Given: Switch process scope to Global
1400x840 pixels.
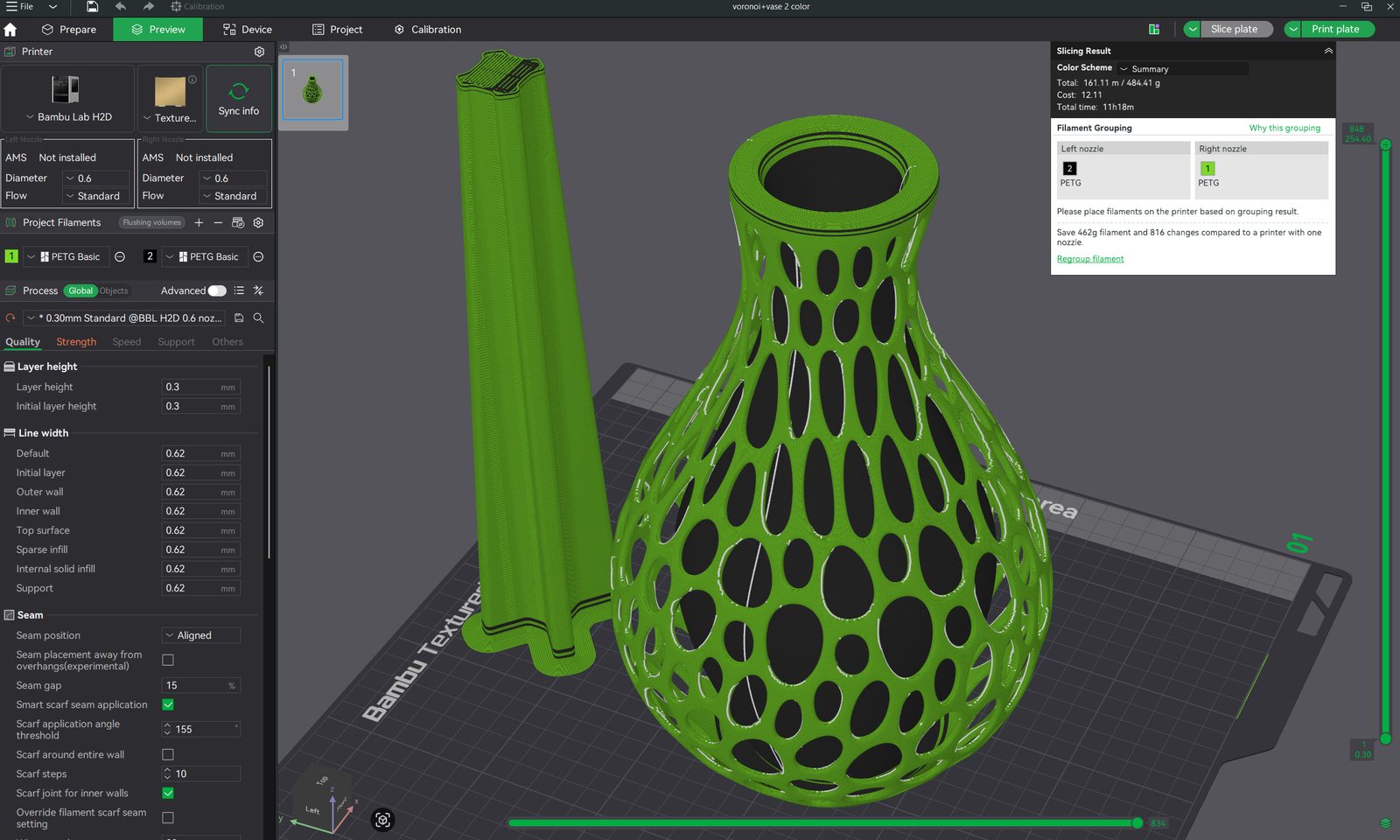Looking at the screenshot, I should 80,290.
